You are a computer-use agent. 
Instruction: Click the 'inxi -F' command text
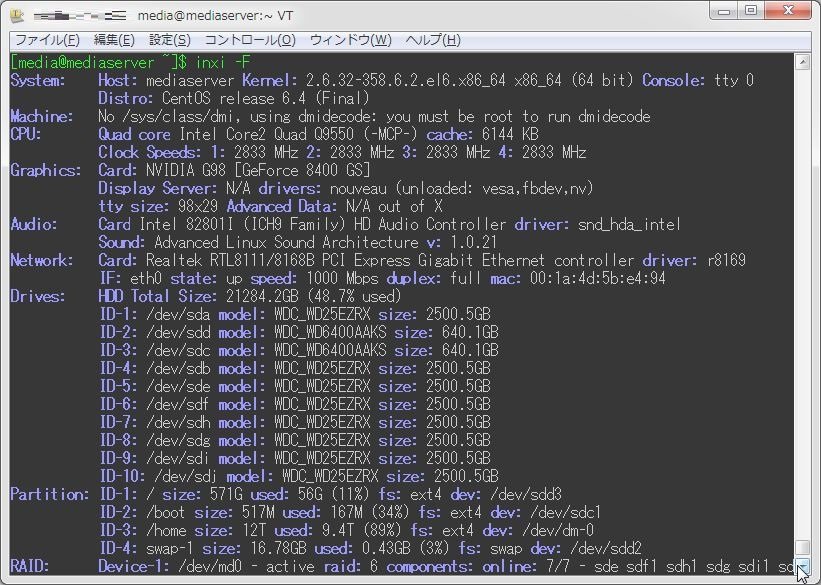[223, 62]
